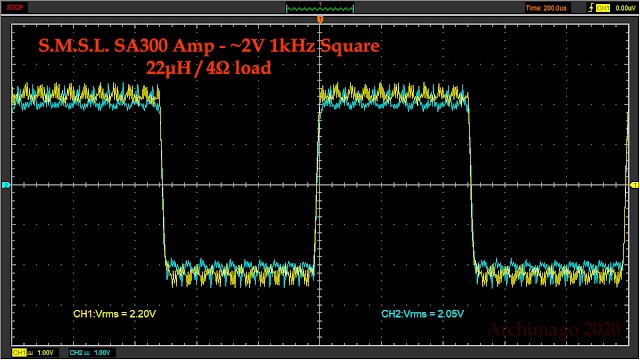
Task: Select the orange trigger position marker T
Action: (x=320, y=20)
